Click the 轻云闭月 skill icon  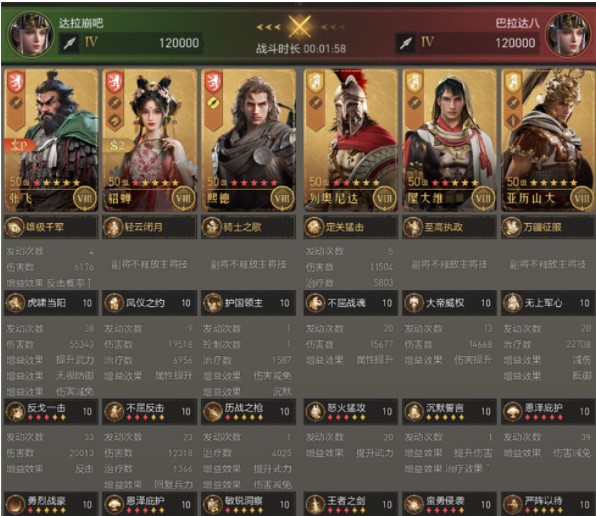(x=113, y=227)
